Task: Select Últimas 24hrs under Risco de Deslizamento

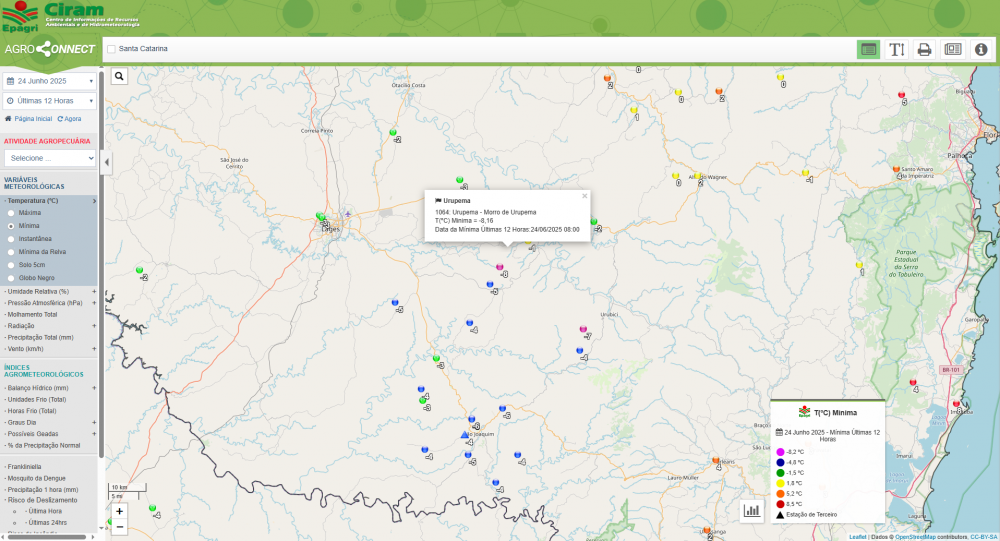Action: pyautogui.click(x=46, y=522)
